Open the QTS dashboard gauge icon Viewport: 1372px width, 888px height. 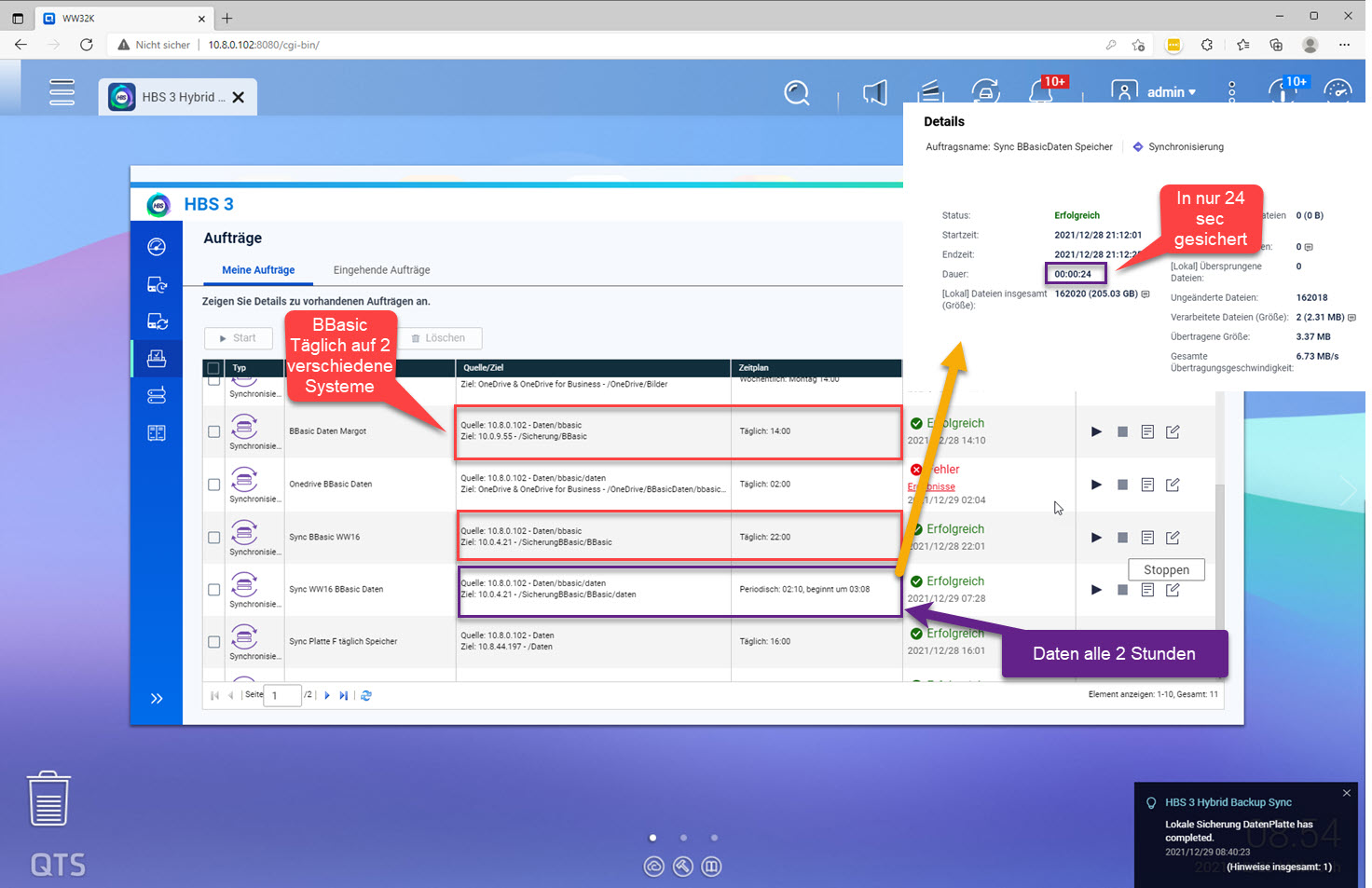(1338, 91)
